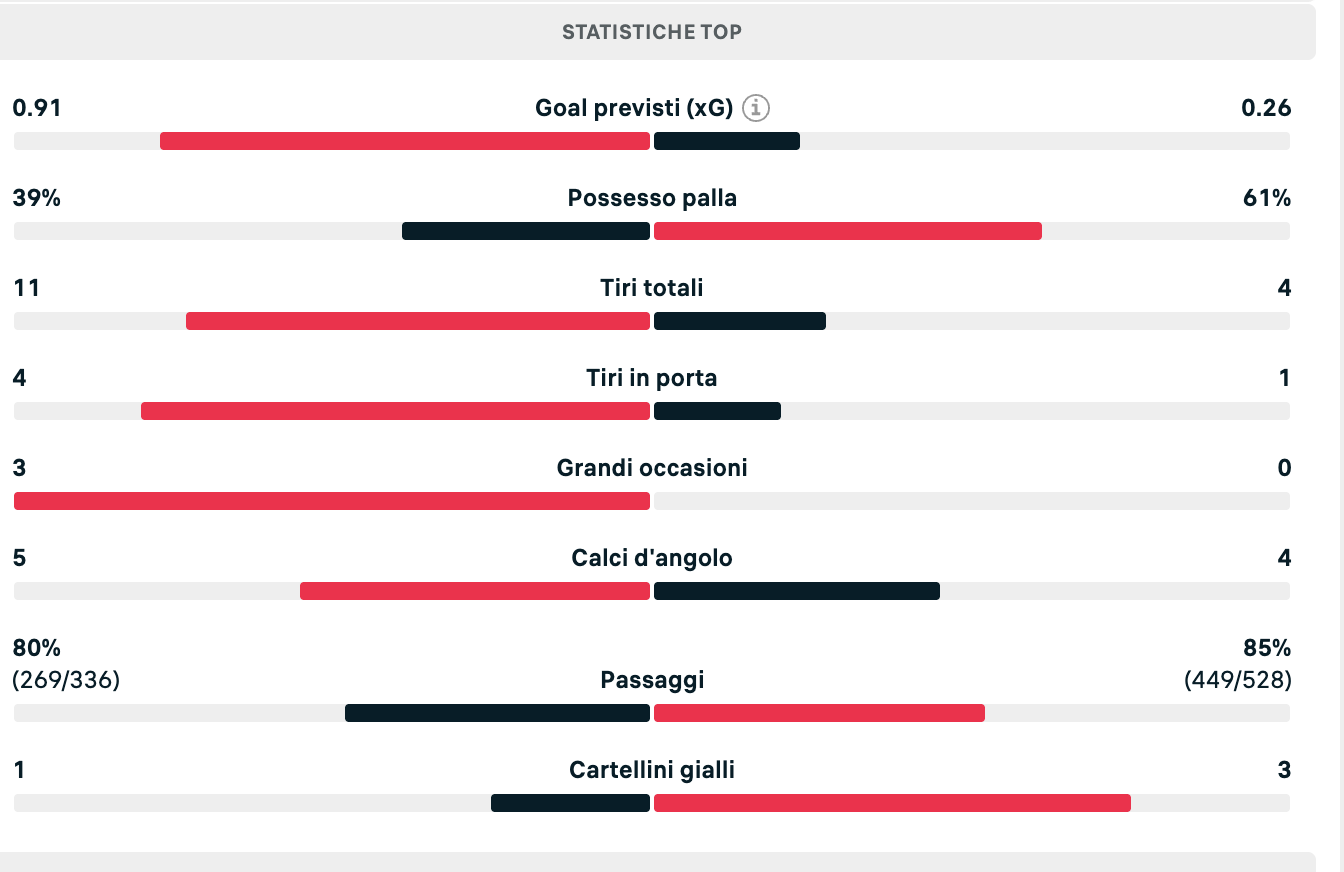
Task: Click the red xG bar for 0.91
Action: click(x=405, y=141)
